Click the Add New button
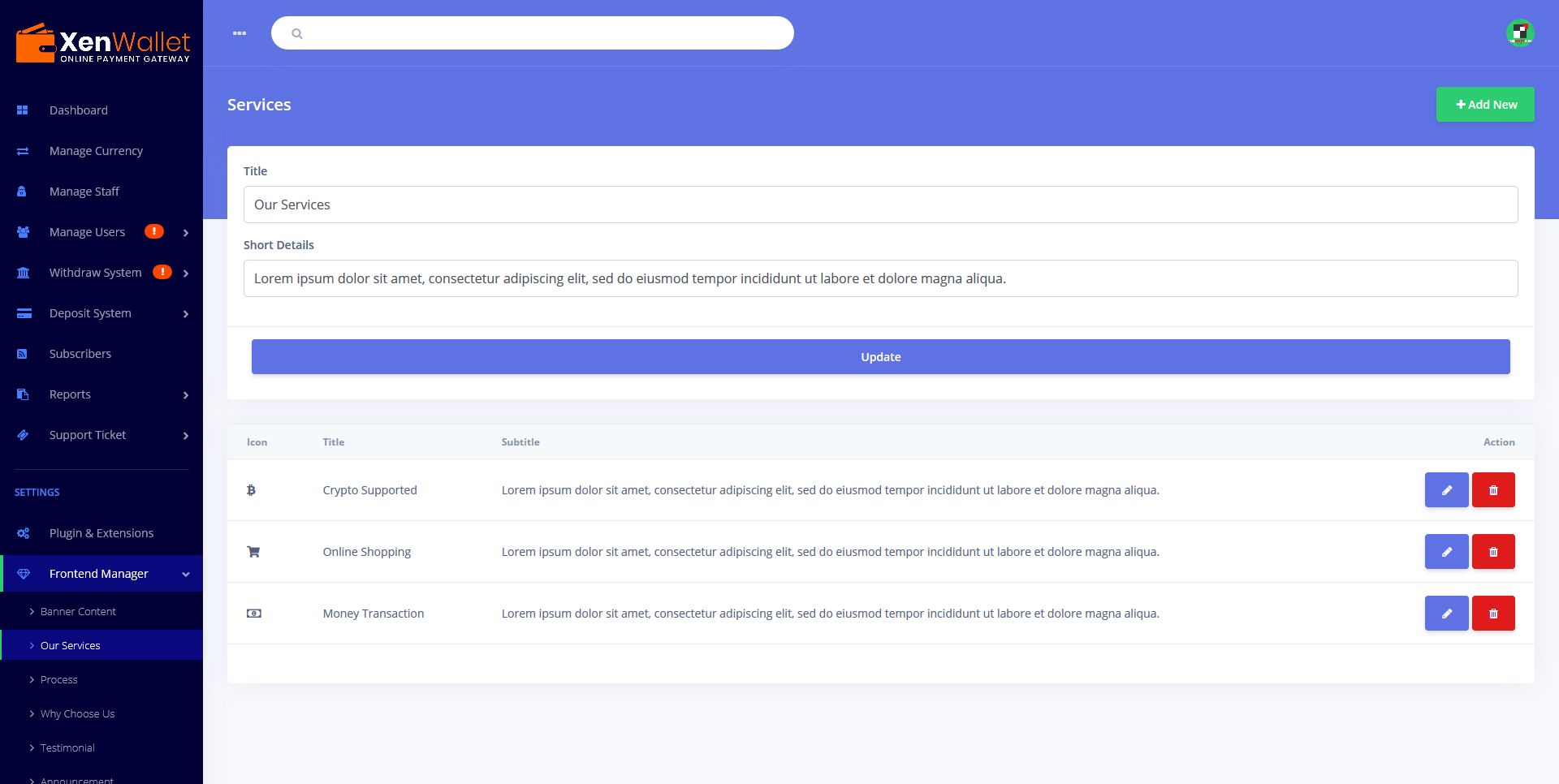1559x784 pixels. tap(1485, 105)
